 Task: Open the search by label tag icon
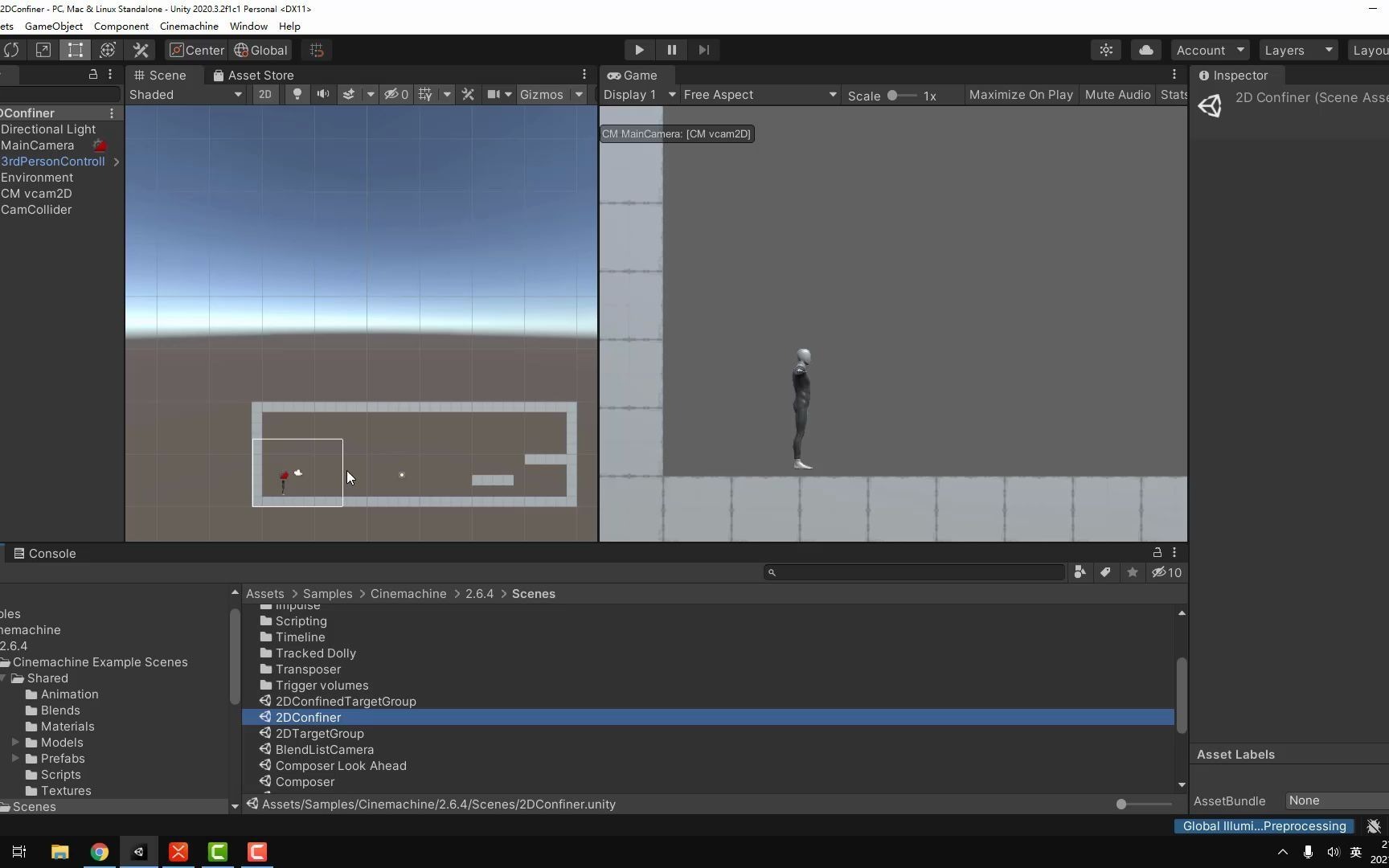[1105, 572]
